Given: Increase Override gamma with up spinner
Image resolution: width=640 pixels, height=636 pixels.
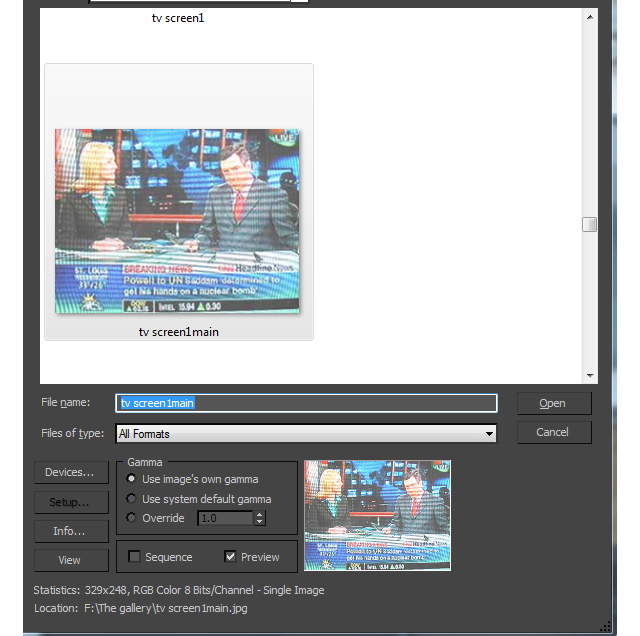Looking at the screenshot, I should (260, 514).
